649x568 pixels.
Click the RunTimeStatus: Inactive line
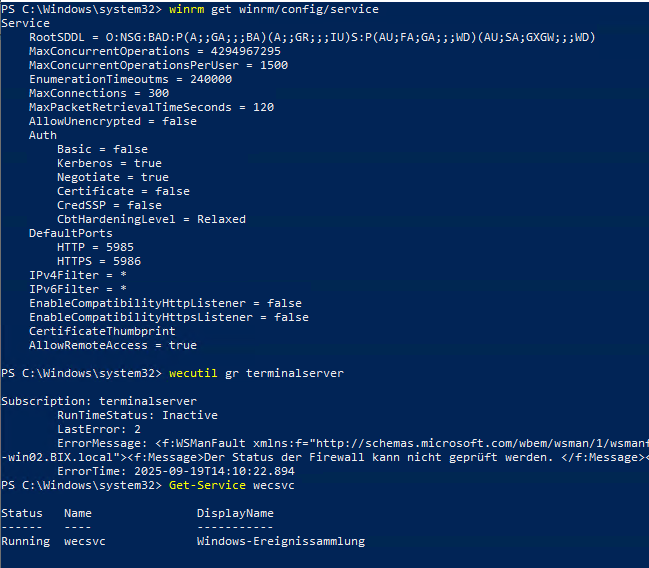click(137, 415)
